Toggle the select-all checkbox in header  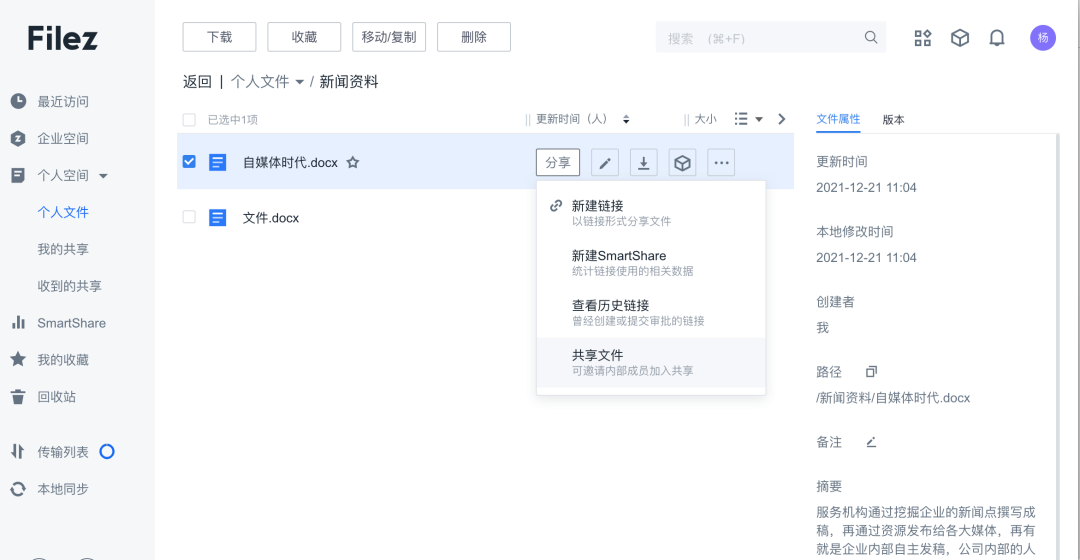189,120
